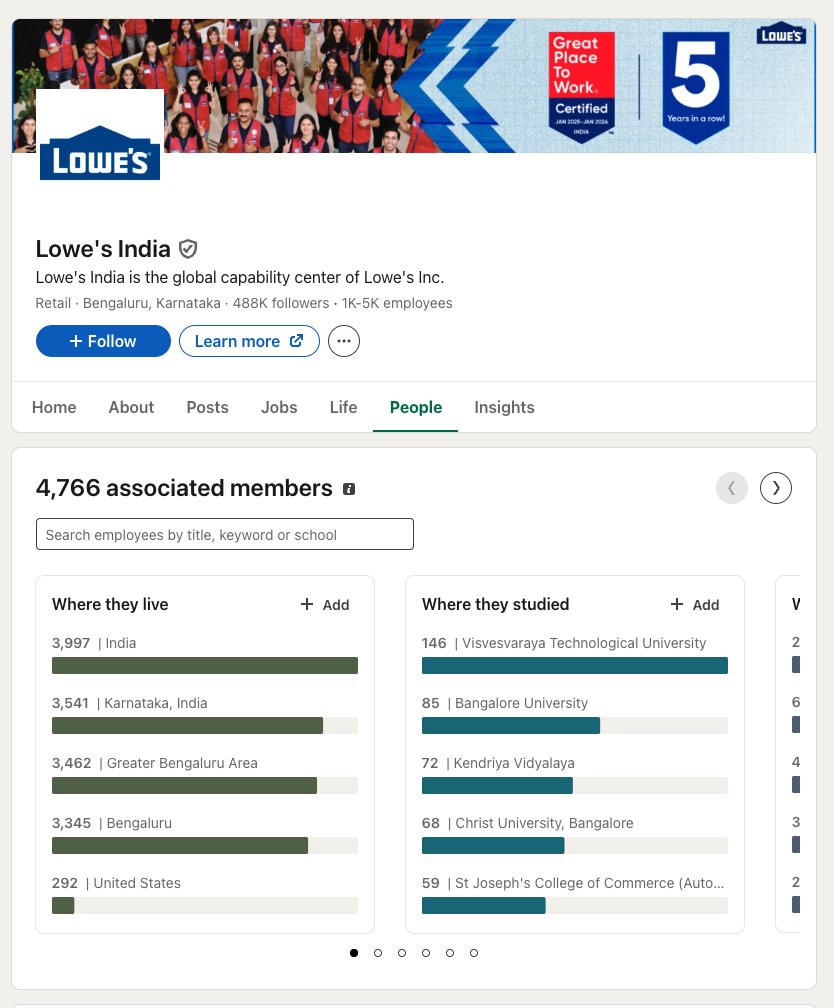This screenshot has width=834, height=1008.
Task: Select the People tab
Action: point(415,407)
